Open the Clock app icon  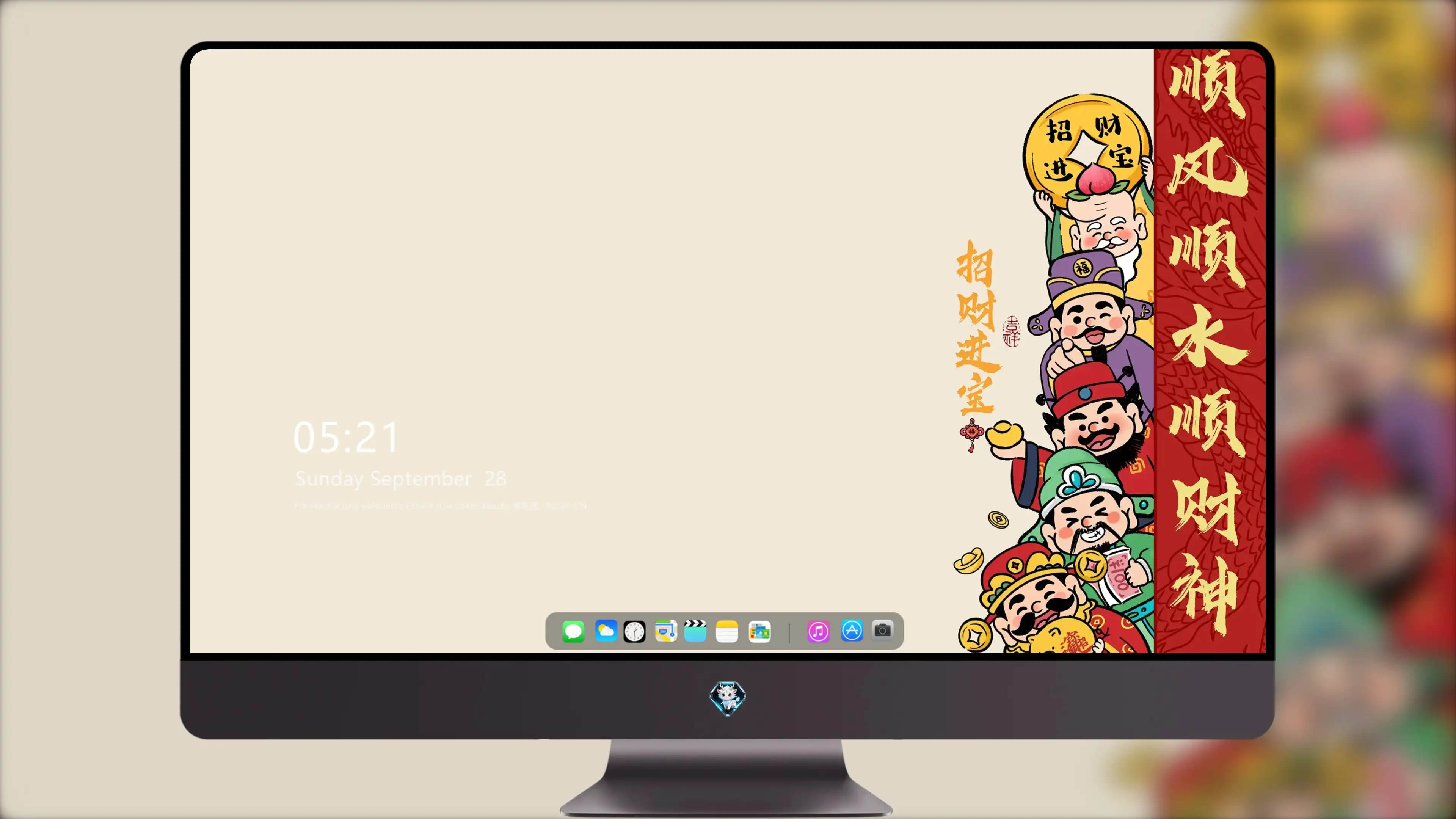click(634, 631)
